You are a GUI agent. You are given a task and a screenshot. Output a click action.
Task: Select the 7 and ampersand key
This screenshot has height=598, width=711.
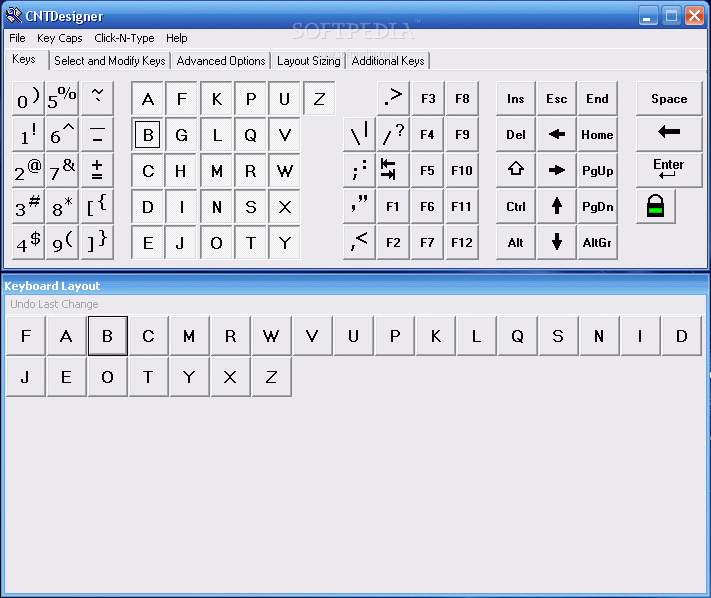63,170
